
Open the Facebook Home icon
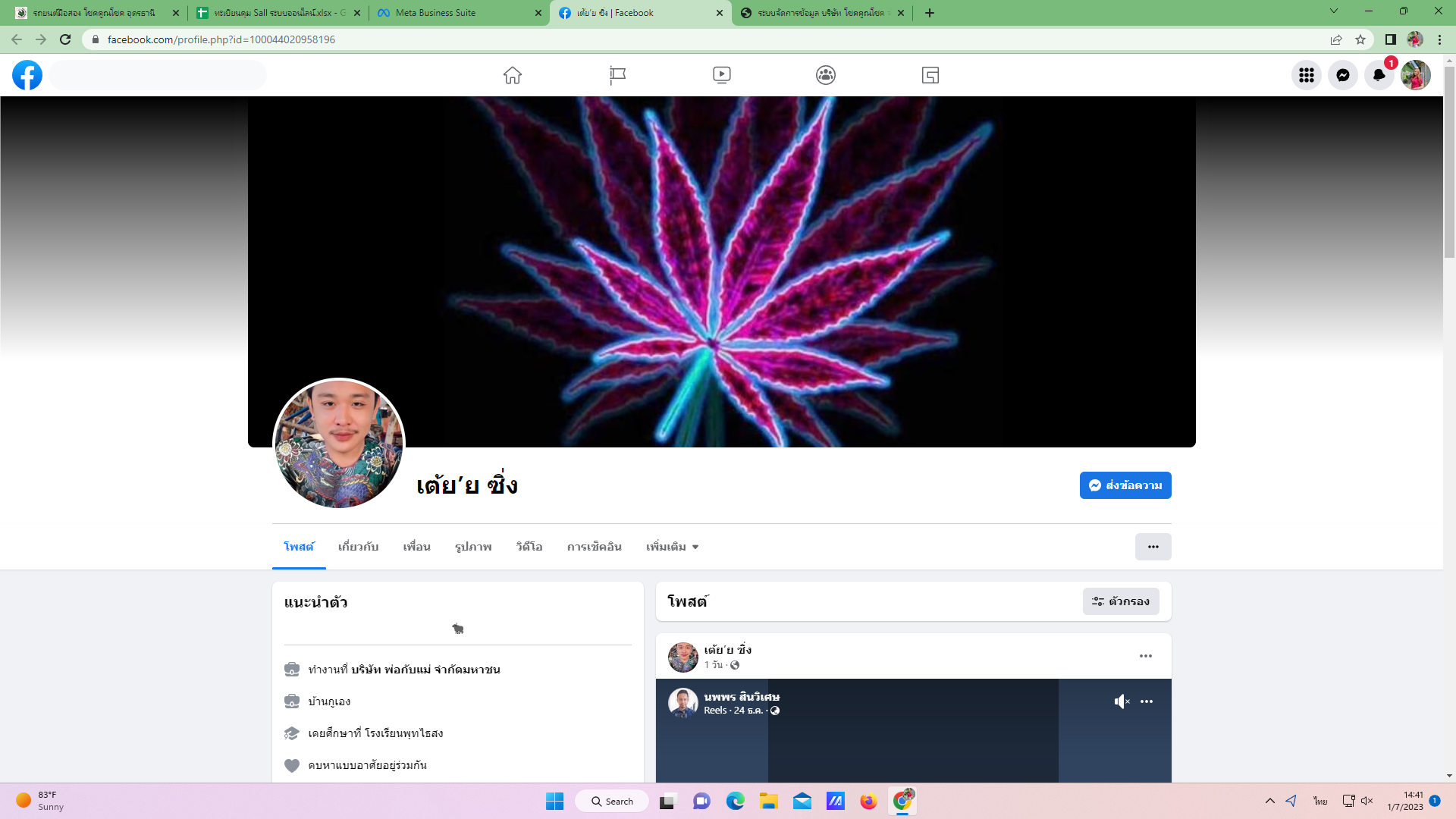[513, 75]
